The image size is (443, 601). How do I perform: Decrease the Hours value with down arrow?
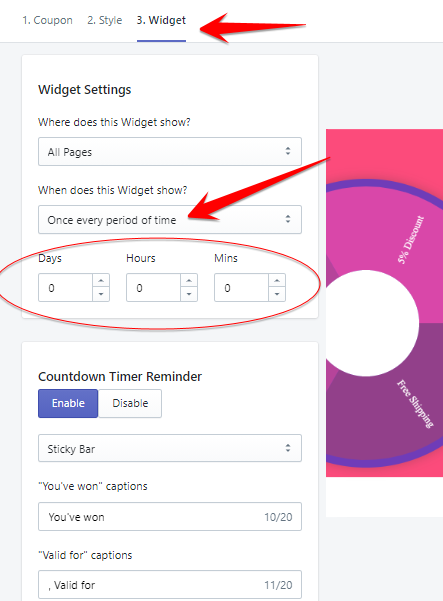[x=189, y=294]
